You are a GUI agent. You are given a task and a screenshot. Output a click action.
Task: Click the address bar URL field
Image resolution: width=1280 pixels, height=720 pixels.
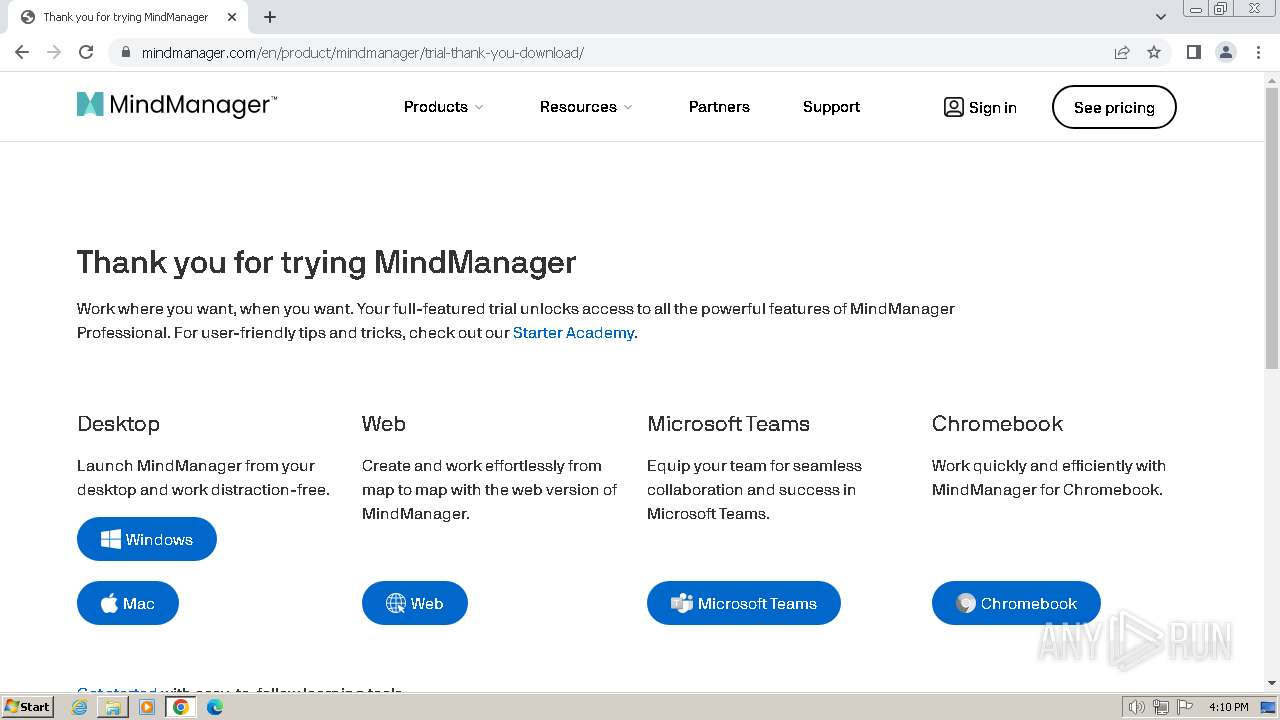pyautogui.click(x=600, y=52)
